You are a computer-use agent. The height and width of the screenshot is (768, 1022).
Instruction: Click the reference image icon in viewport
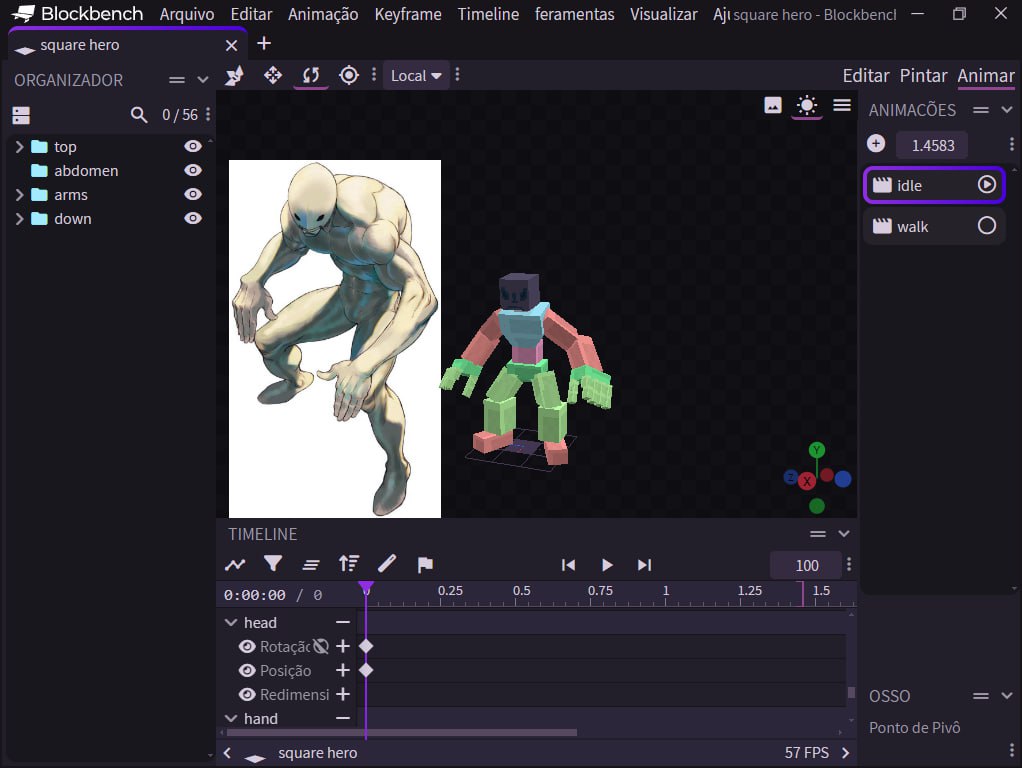772,105
